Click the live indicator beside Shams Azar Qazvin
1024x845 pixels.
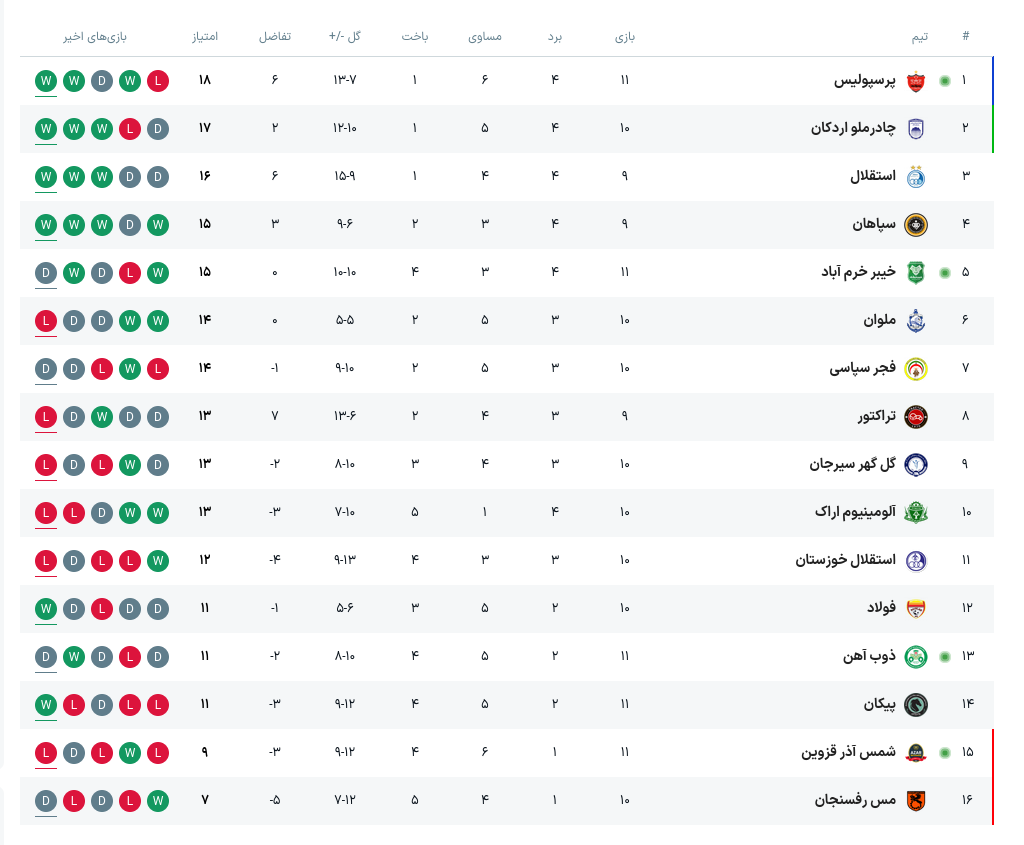(945, 753)
